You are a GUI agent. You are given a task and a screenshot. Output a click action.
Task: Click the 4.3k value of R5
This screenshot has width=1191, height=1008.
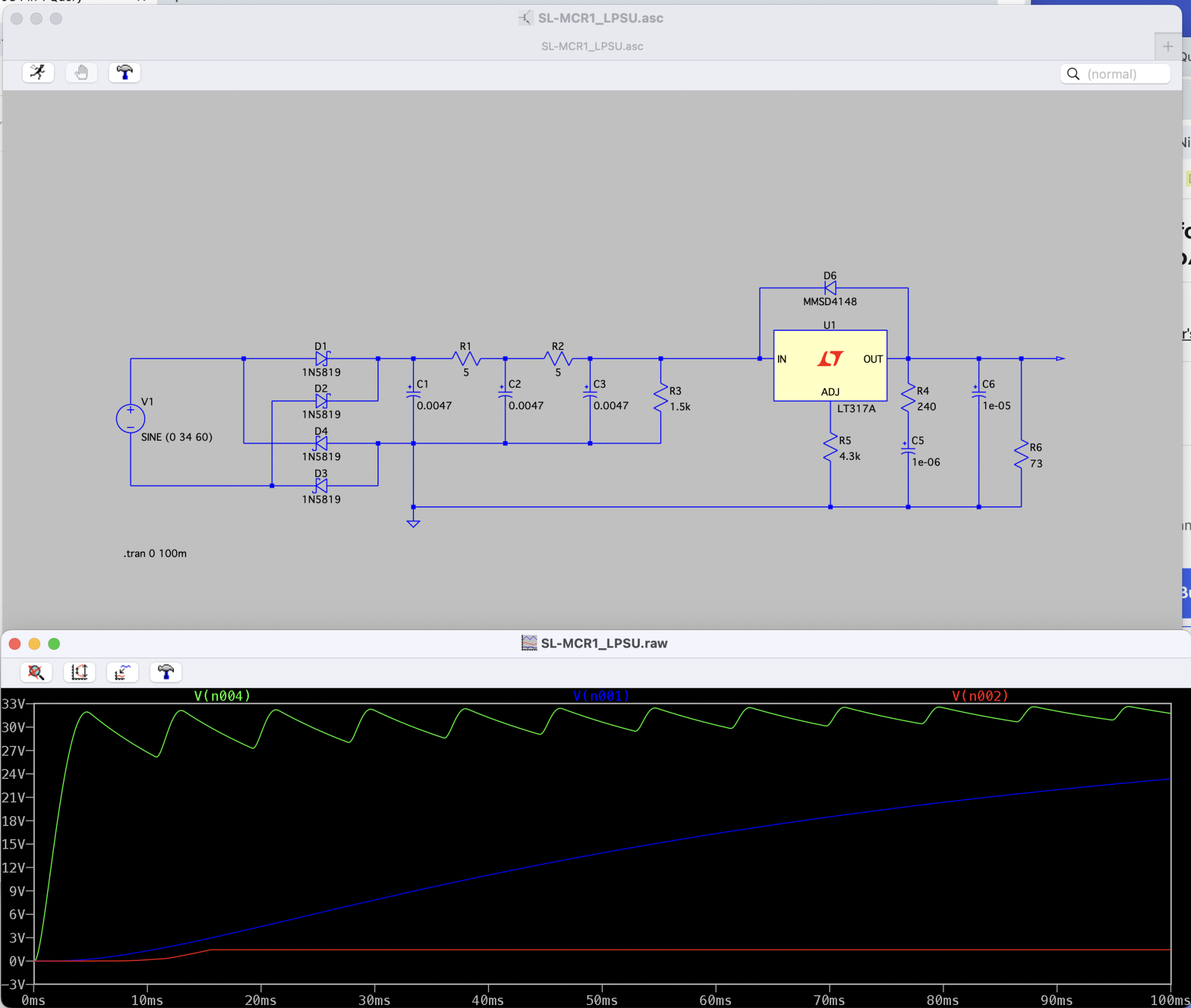850,456
